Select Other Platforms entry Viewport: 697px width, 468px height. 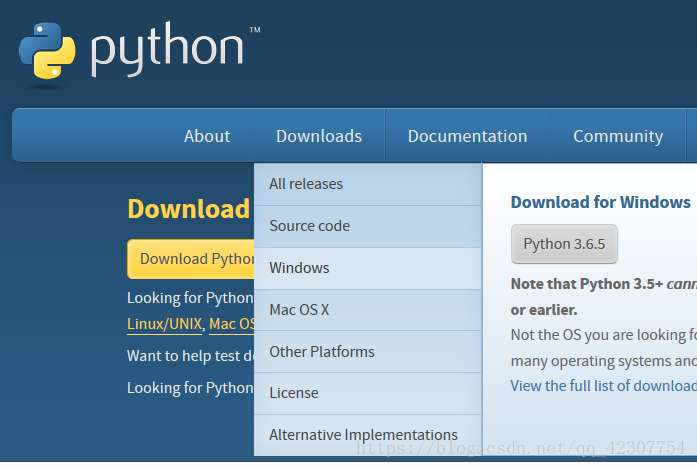tap(368, 352)
